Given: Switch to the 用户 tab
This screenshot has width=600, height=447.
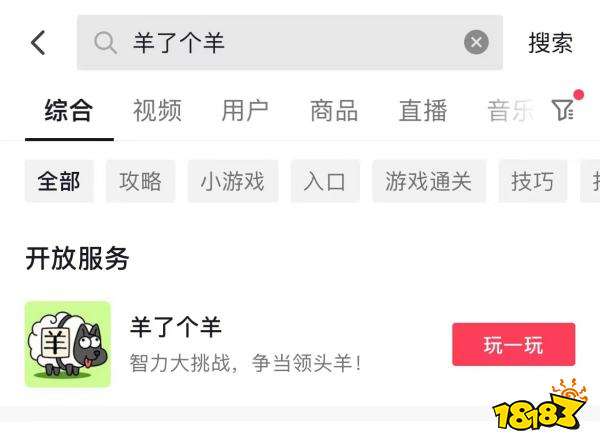Looking at the screenshot, I should coord(245,110).
